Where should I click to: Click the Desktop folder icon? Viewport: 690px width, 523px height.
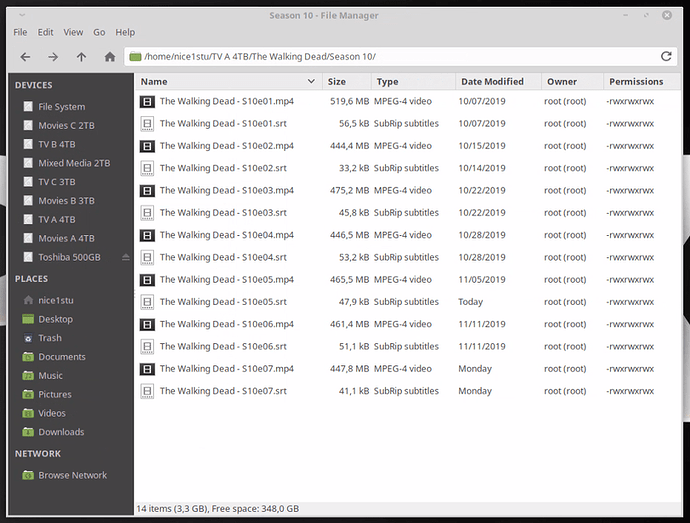point(28,319)
